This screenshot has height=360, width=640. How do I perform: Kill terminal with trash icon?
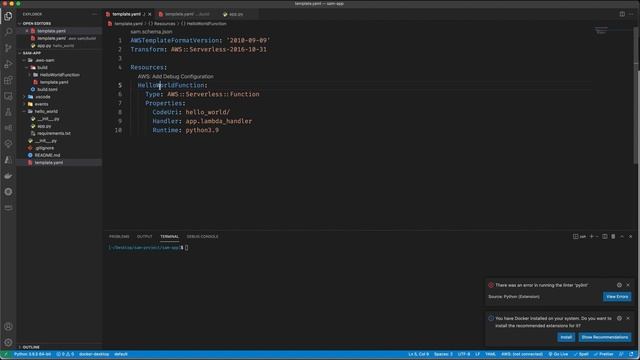tap(613, 236)
